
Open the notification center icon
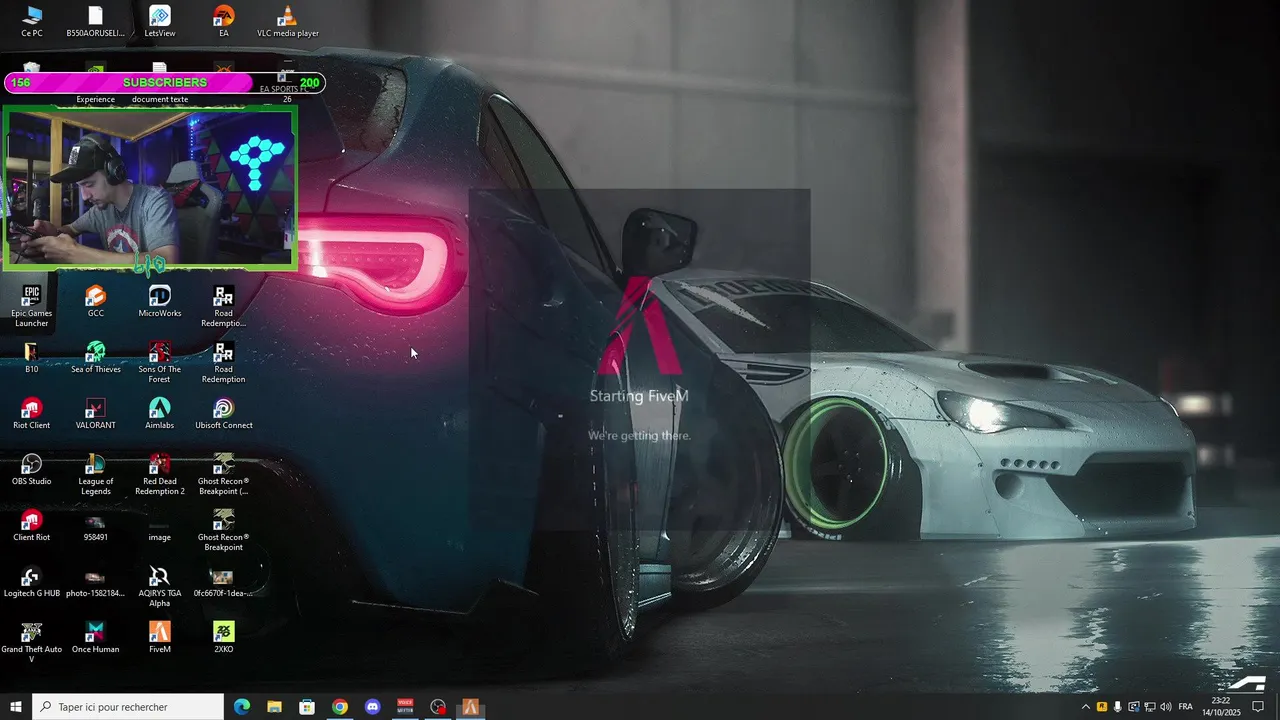1259,707
